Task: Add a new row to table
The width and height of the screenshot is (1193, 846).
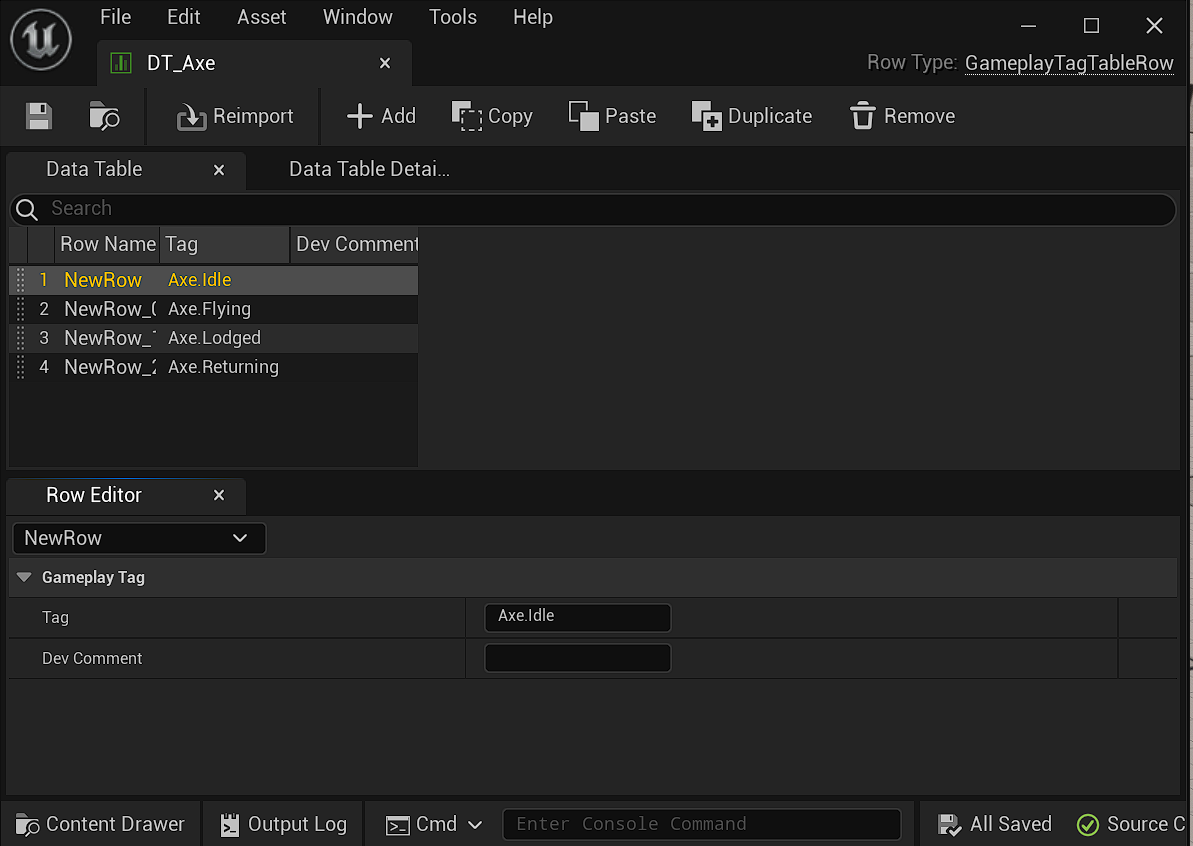Action: pos(381,116)
